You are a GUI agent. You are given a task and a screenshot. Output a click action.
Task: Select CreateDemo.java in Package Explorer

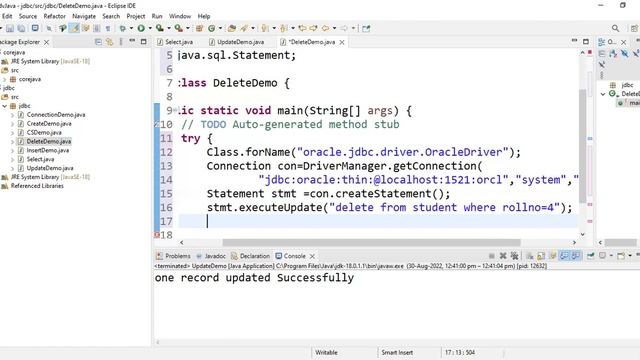(49, 124)
